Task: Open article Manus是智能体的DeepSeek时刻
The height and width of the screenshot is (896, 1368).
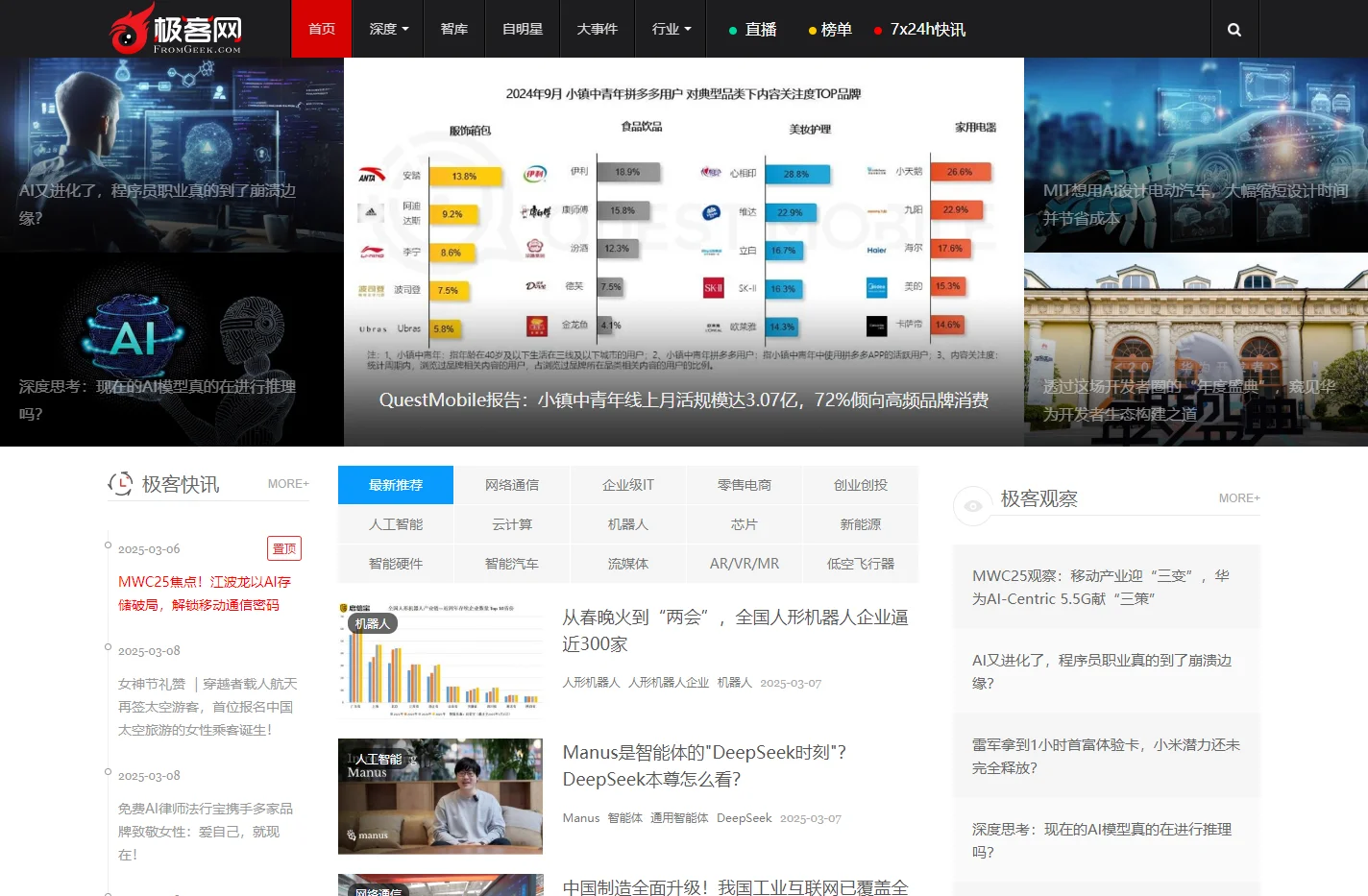Action: (x=704, y=765)
